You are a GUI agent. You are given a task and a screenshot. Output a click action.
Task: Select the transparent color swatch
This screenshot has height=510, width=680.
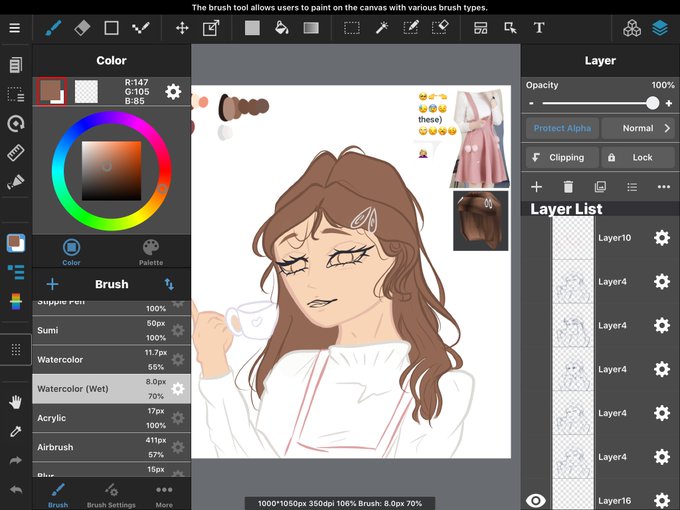coord(86,92)
